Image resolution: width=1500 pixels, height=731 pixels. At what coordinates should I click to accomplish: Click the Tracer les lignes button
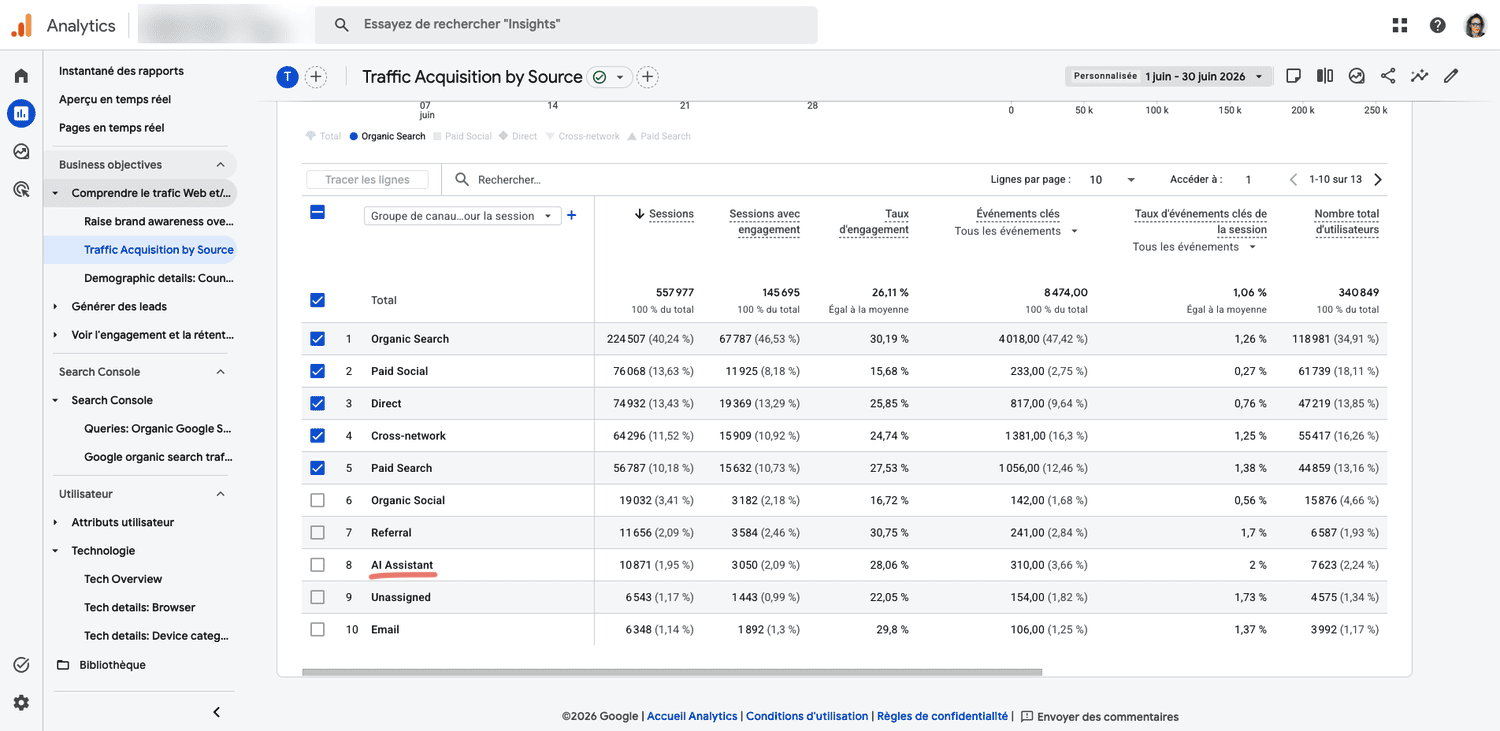(367, 180)
